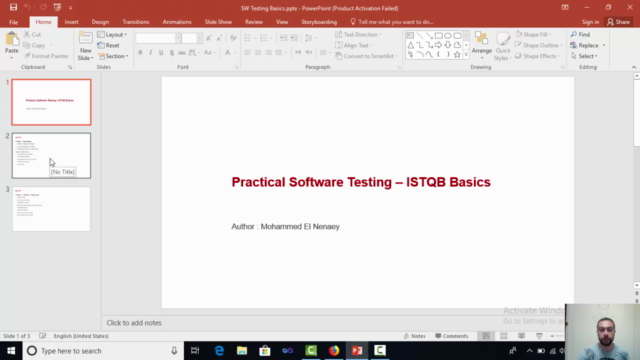Switch to Slide Sorter view in the status bar

(x=504, y=336)
